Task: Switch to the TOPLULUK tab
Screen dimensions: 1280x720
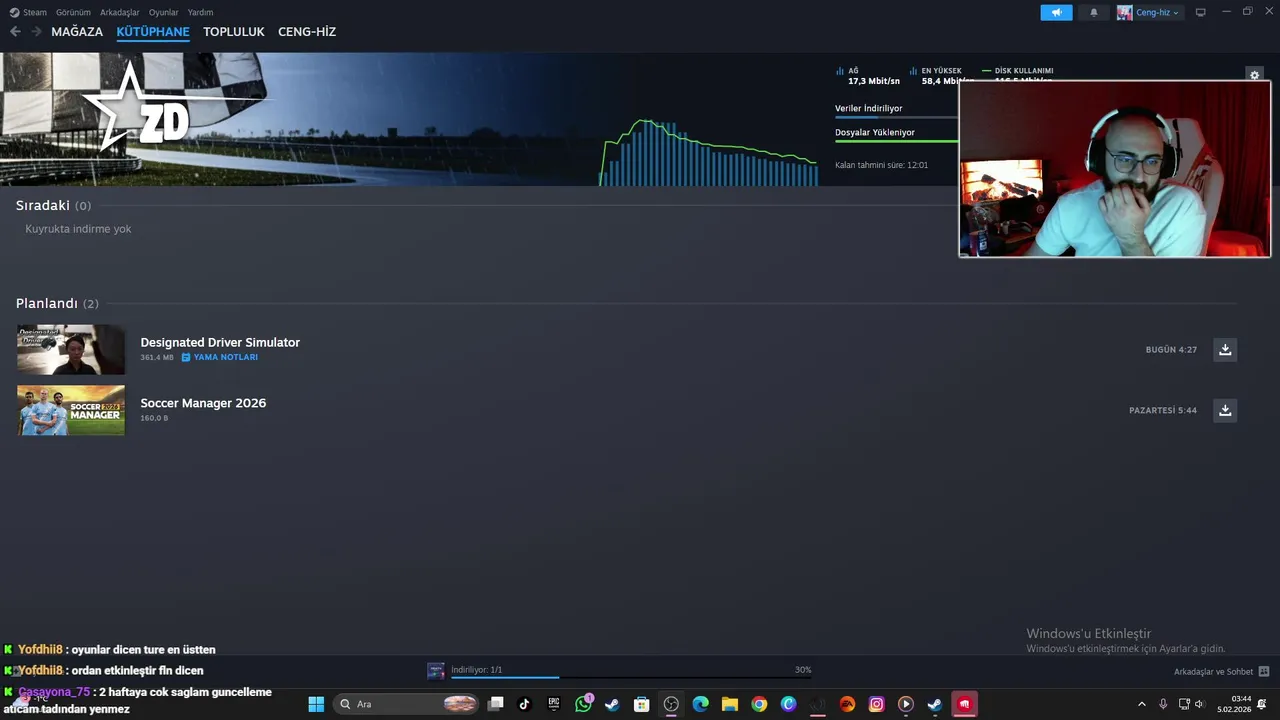Action: (x=234, y=32)
